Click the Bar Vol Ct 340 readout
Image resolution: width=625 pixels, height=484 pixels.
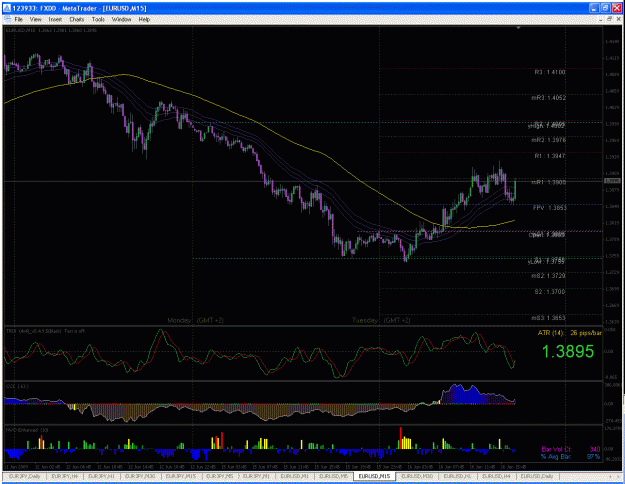571,449
